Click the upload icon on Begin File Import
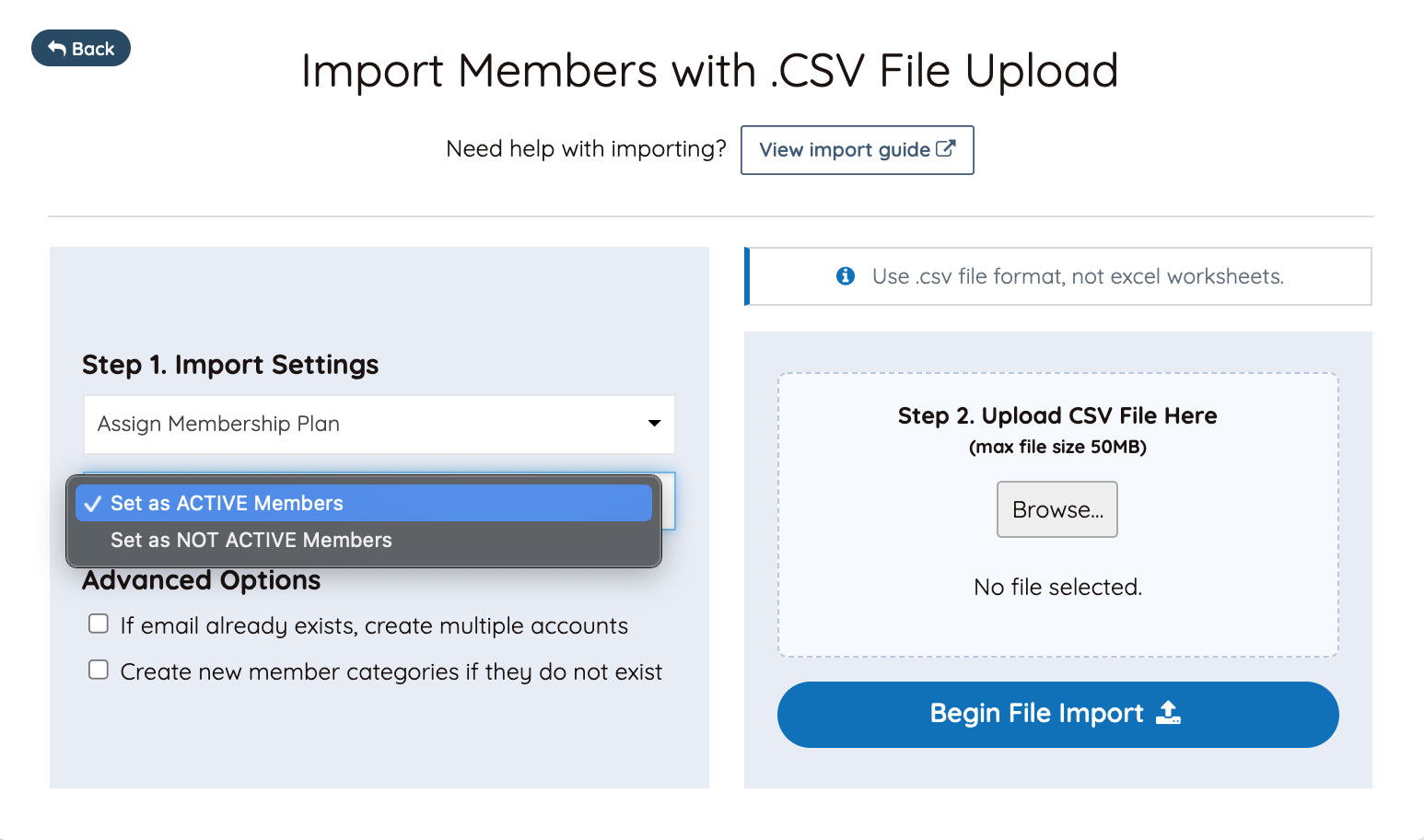 click(1168, 714)
